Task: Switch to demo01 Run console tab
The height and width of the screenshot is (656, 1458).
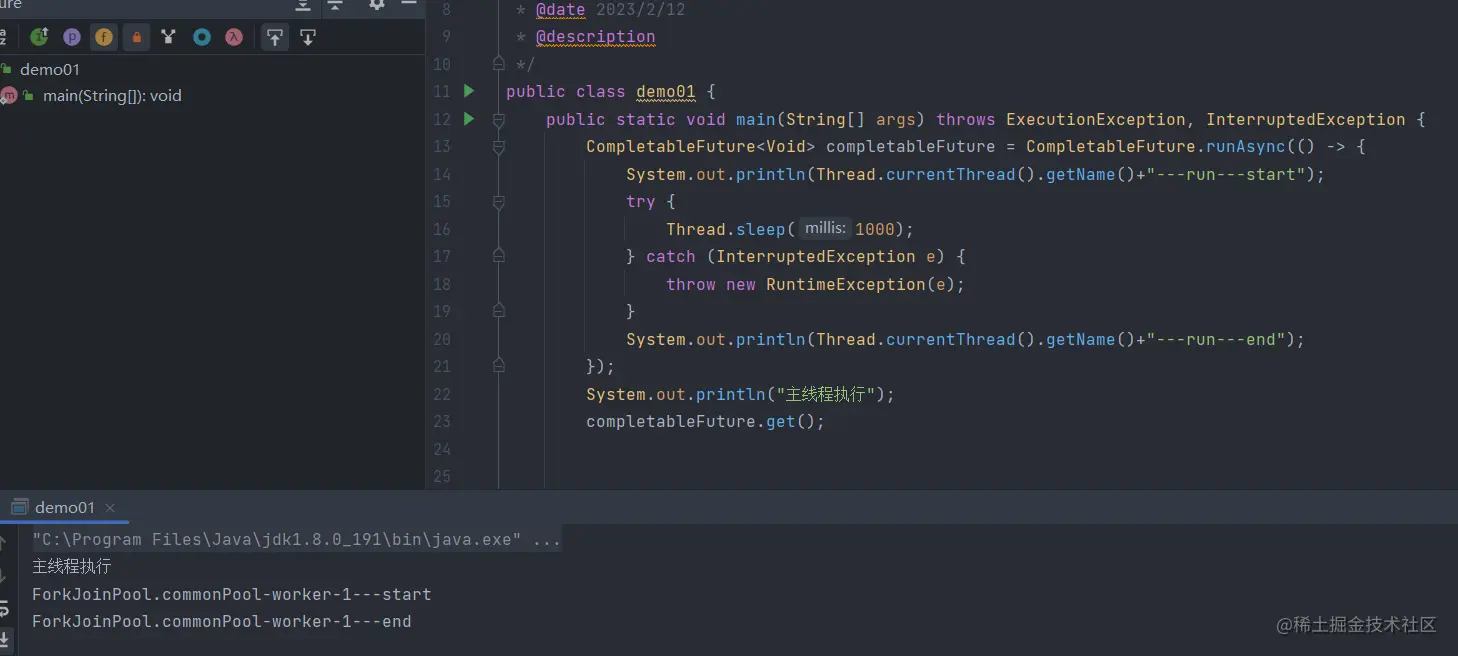Action: 65,507
